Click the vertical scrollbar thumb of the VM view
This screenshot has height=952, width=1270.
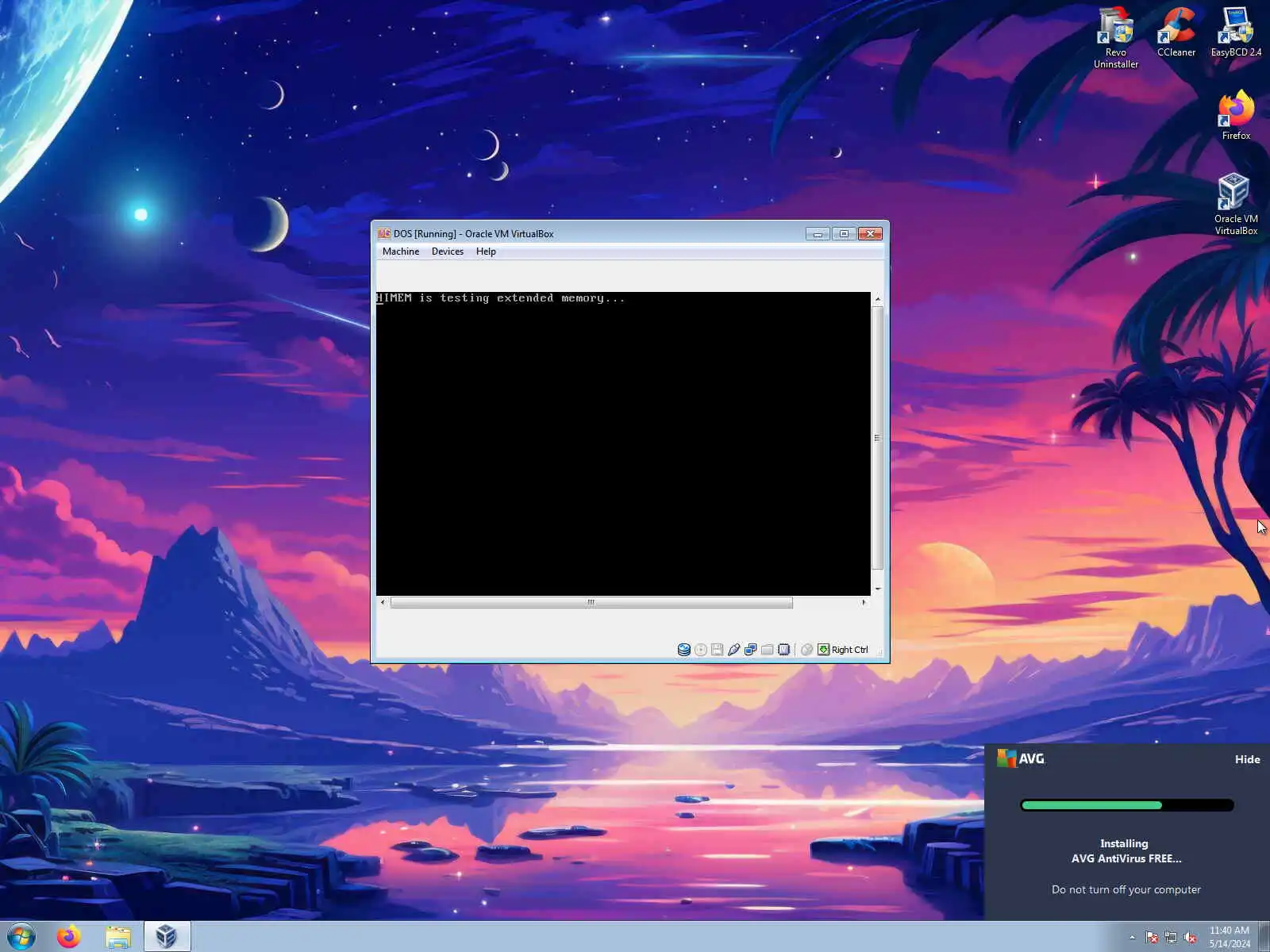tap(877, 438)
